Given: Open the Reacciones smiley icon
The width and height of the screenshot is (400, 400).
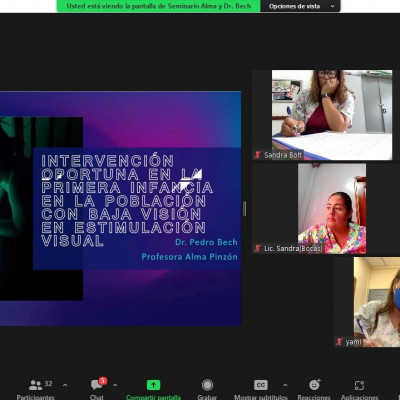Looking at the screenshot, I should pos(314,385).
